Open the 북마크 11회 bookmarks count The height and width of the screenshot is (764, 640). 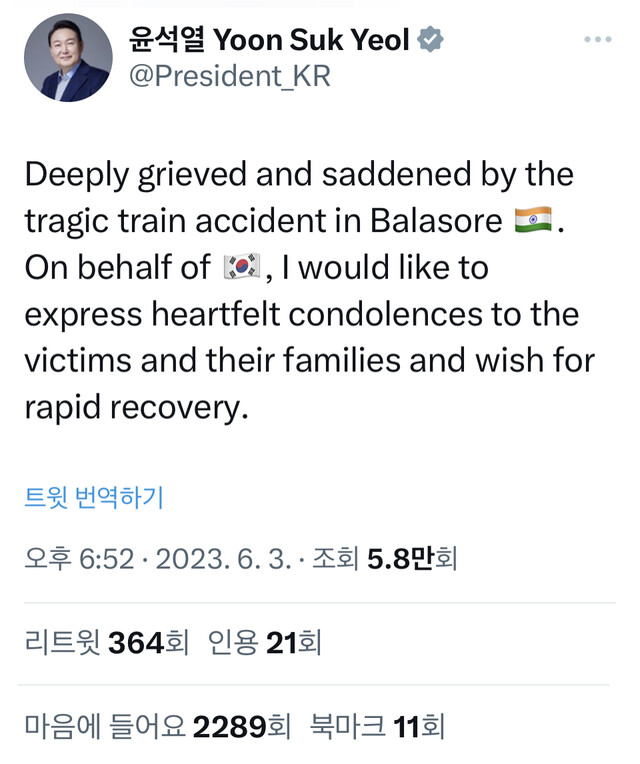click(x=377, y=726)
